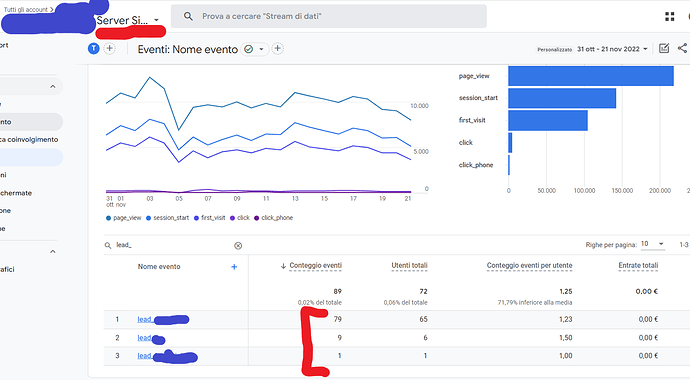
Task: Click the share report icon
Action: [683, 48]
